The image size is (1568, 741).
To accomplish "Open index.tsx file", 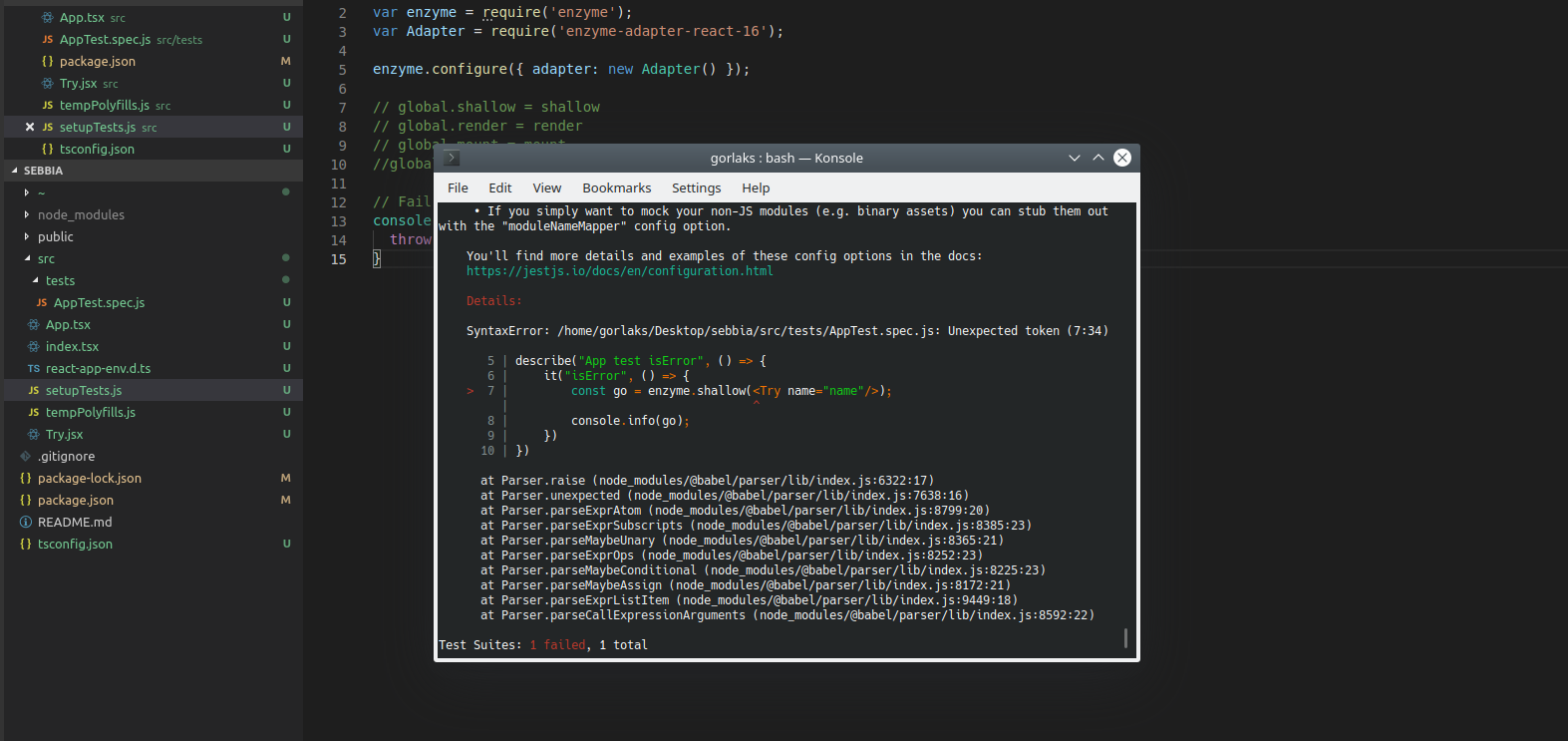I will (72, 346).
